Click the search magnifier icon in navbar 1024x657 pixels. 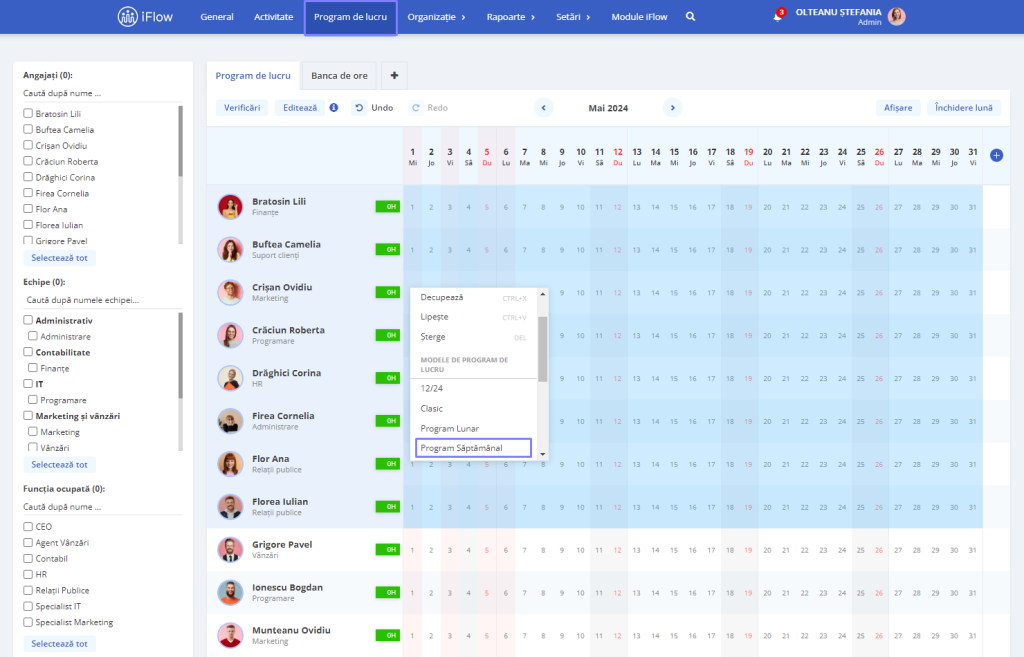pos(690,17)
